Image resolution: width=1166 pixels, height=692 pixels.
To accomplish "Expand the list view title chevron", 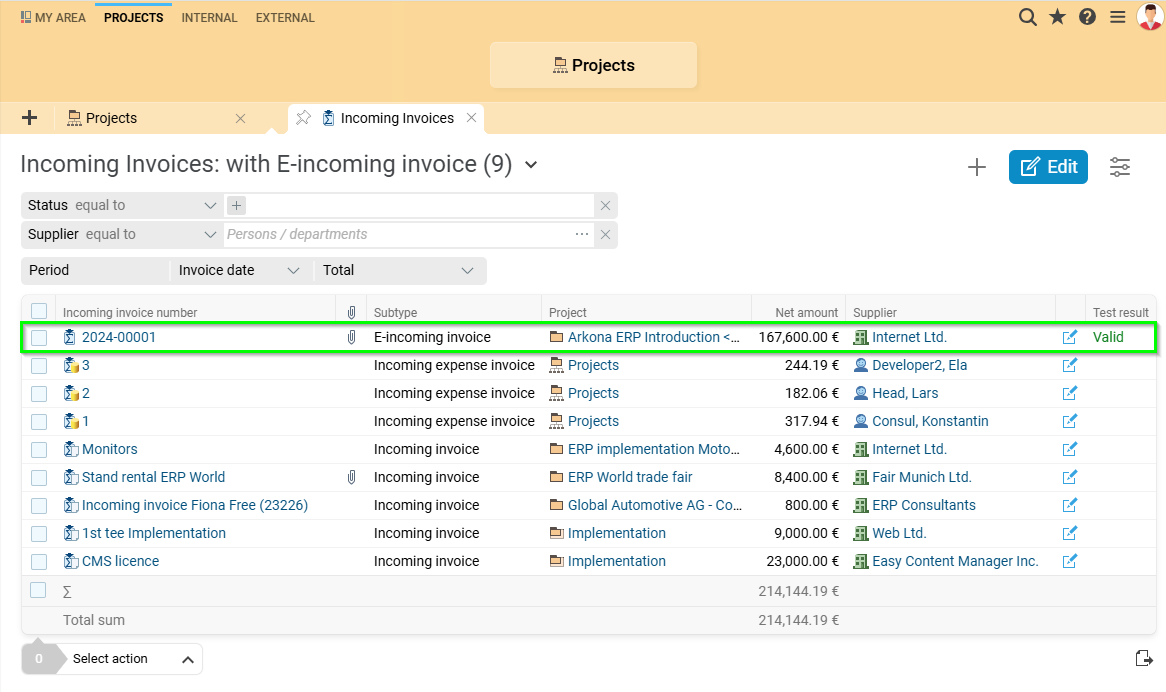I will click(x=532, y=165).
